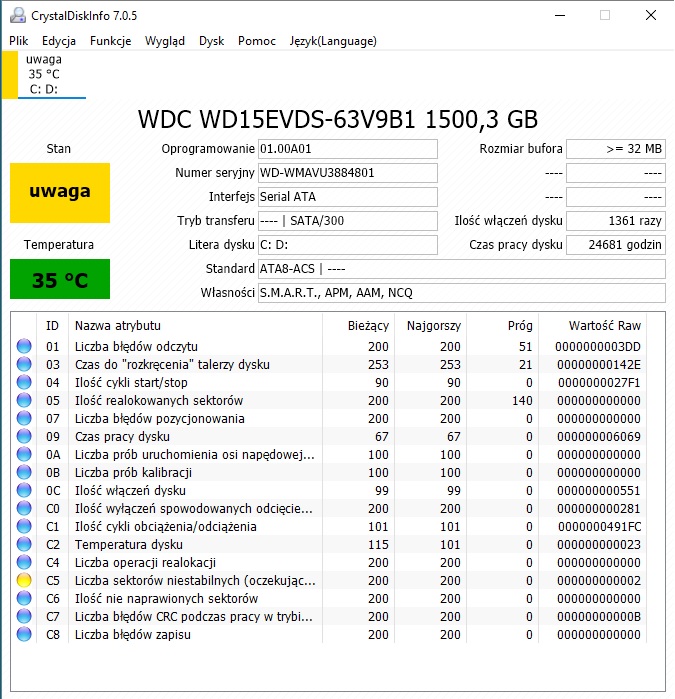Click the status orb for attribute 04

pyautogui.click(x=24, y=382)
